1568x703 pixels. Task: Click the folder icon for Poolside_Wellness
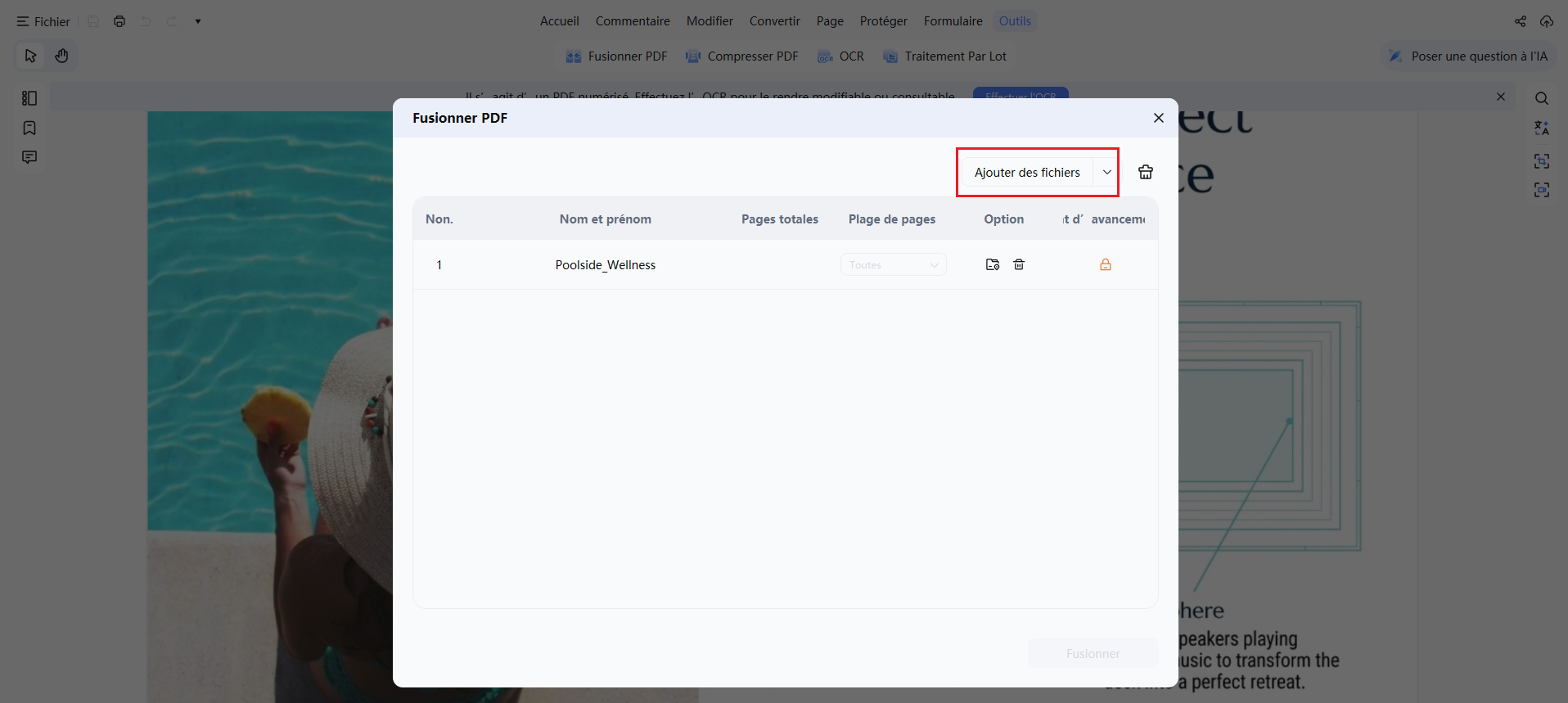(993, 264)
